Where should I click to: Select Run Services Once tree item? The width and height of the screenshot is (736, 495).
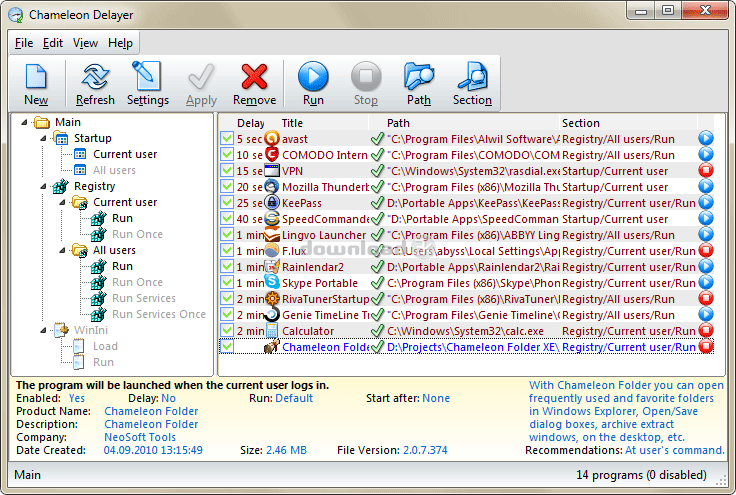159,314
